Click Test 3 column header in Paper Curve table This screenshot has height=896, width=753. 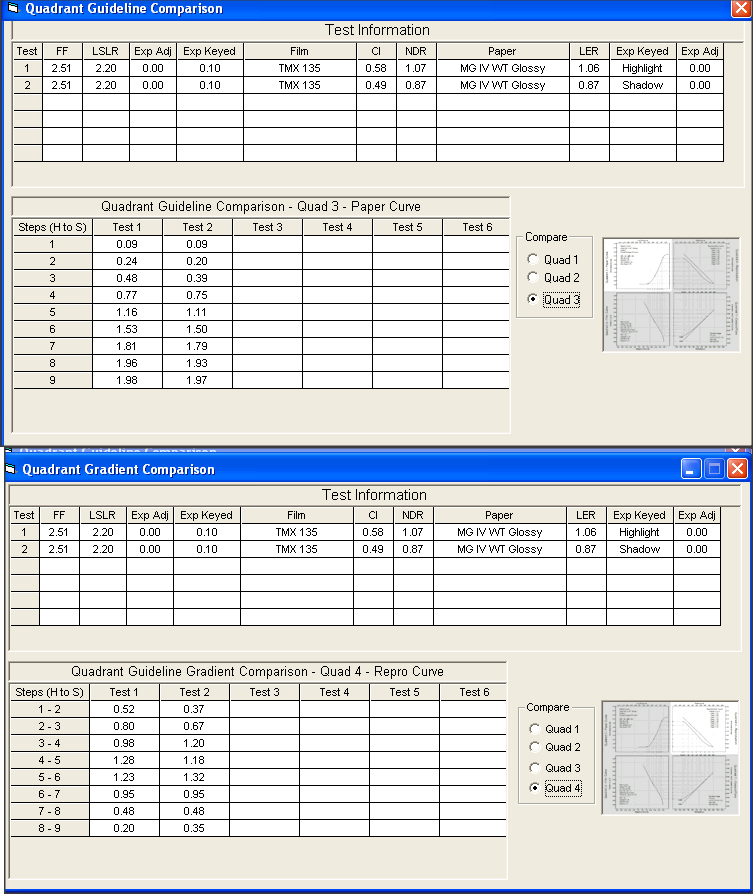click(x=267, y=227)
